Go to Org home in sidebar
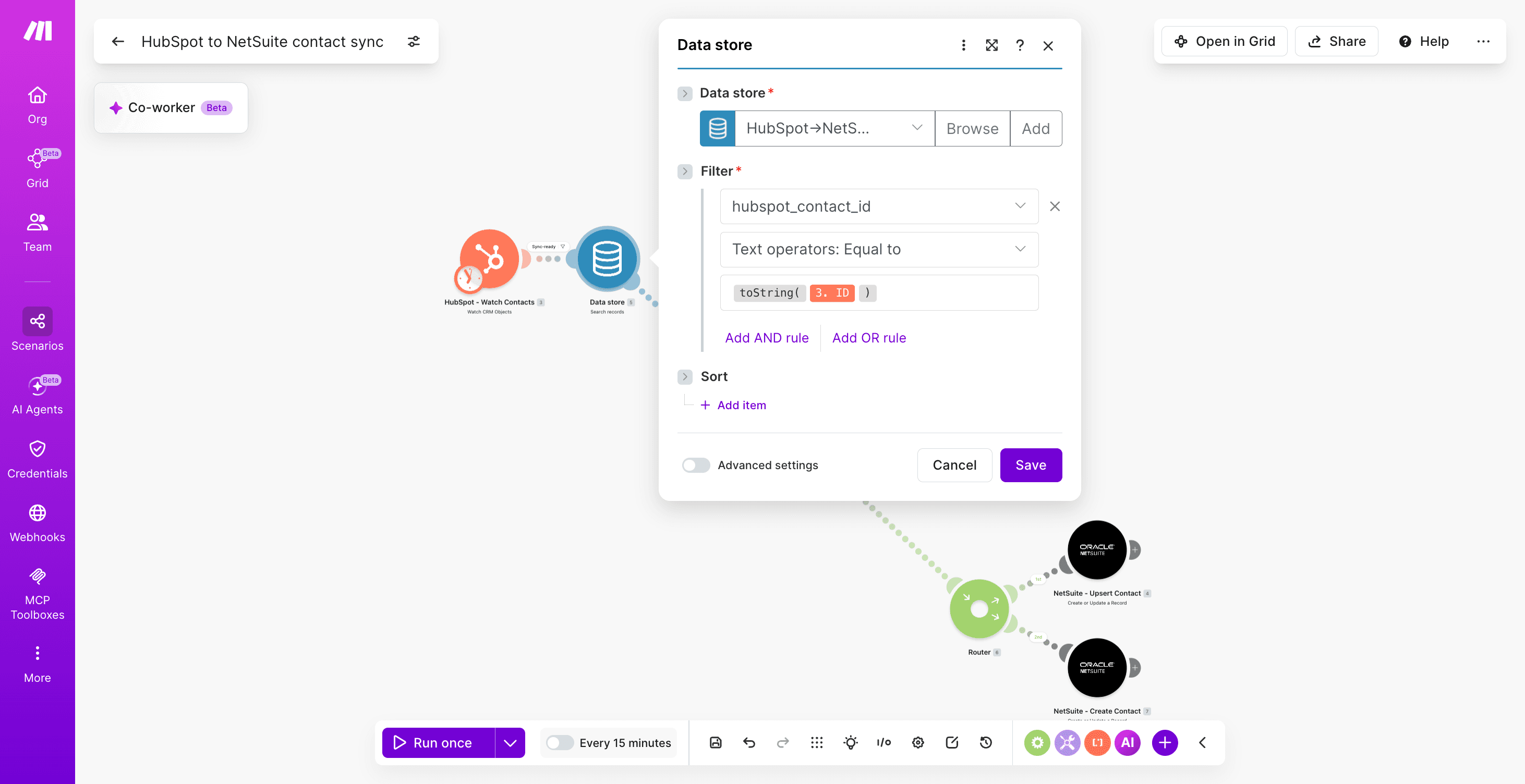1525x784 pixels. pyautogui.click(x=38, y=105)
